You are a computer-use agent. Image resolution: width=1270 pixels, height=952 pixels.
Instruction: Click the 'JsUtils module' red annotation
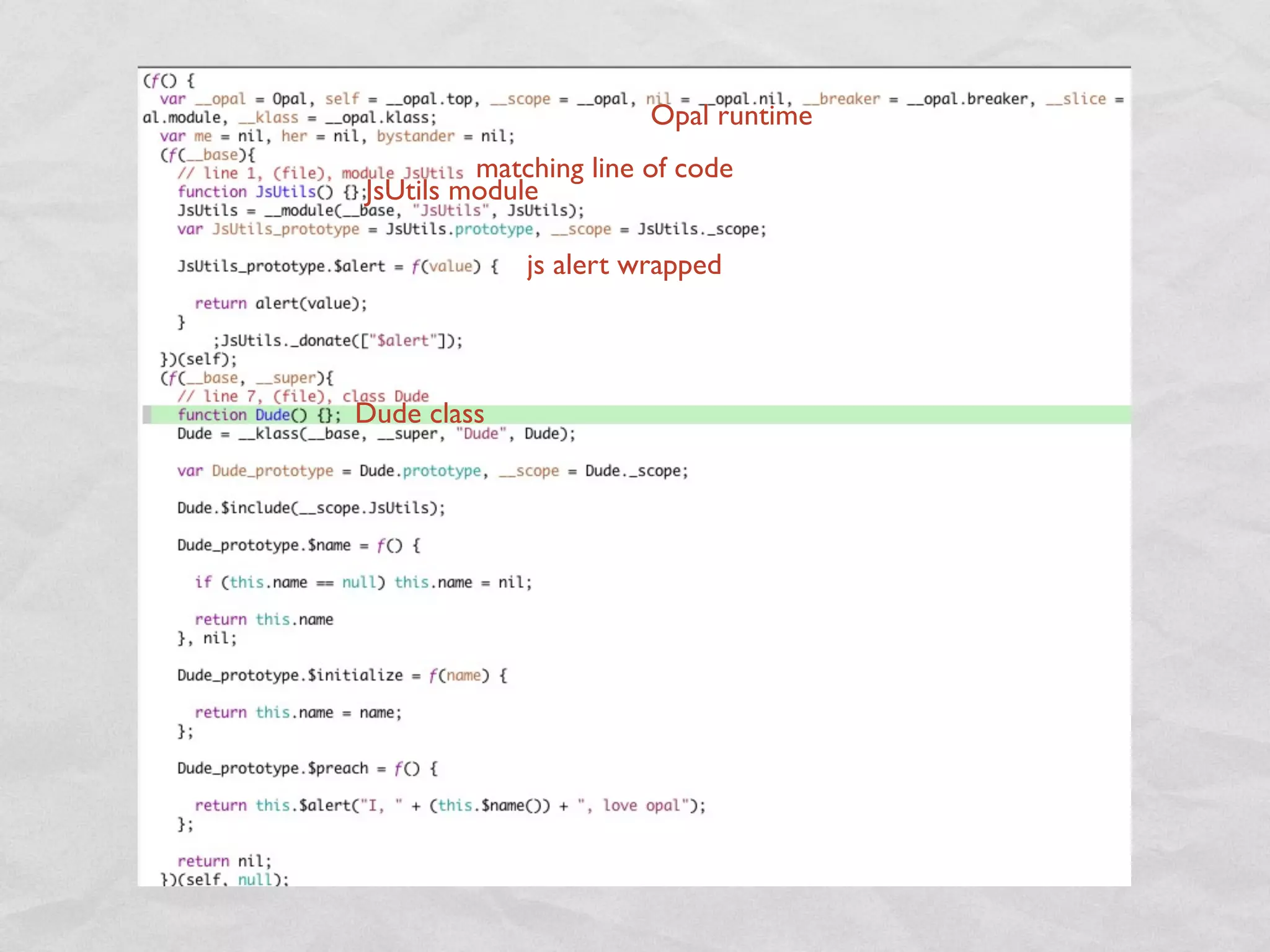point(451,191)
